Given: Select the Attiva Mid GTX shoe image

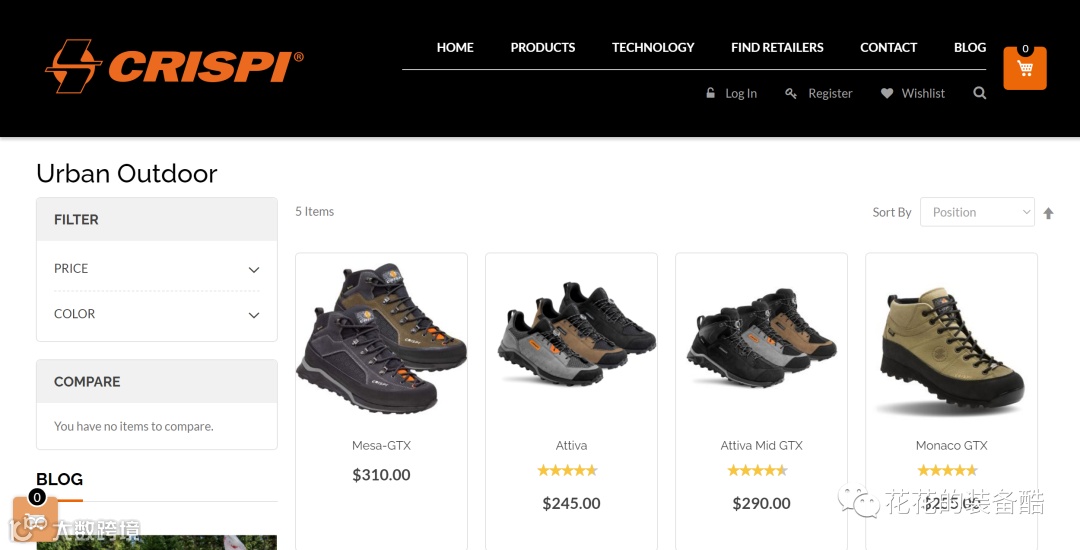Looking at the screenshot, I should 761,337.
